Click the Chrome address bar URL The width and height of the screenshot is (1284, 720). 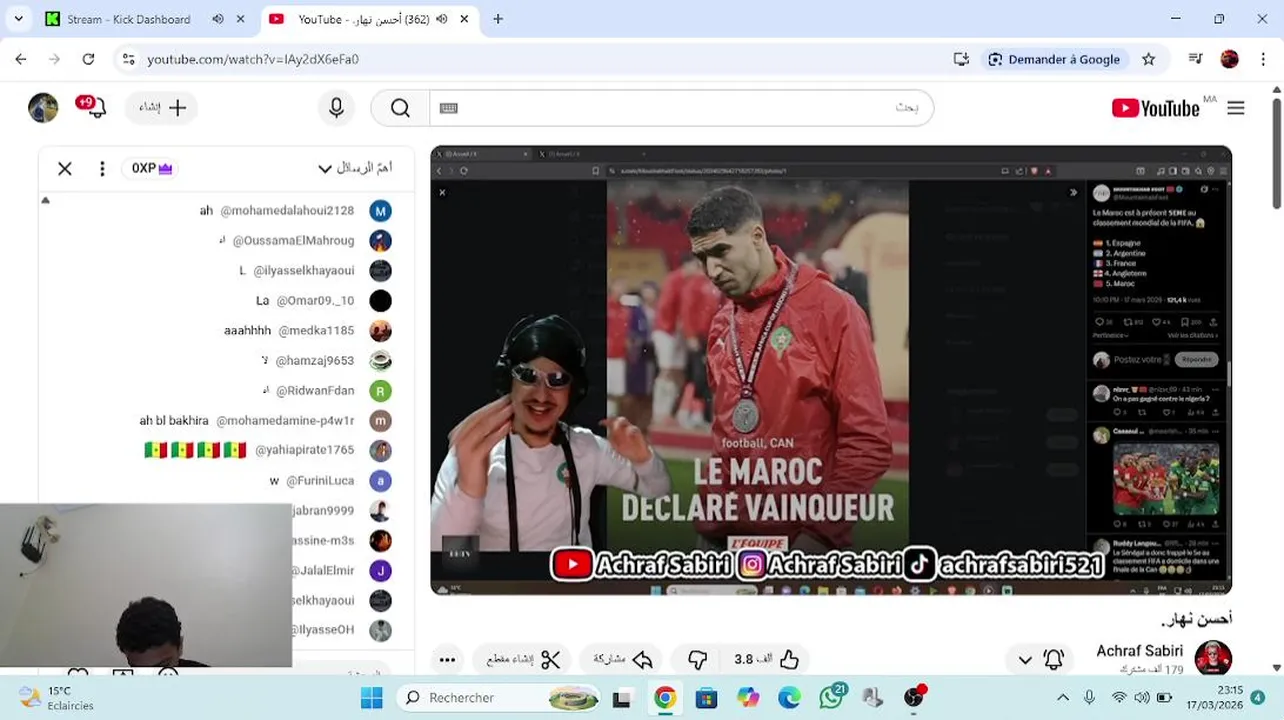[x=253, y=59]
